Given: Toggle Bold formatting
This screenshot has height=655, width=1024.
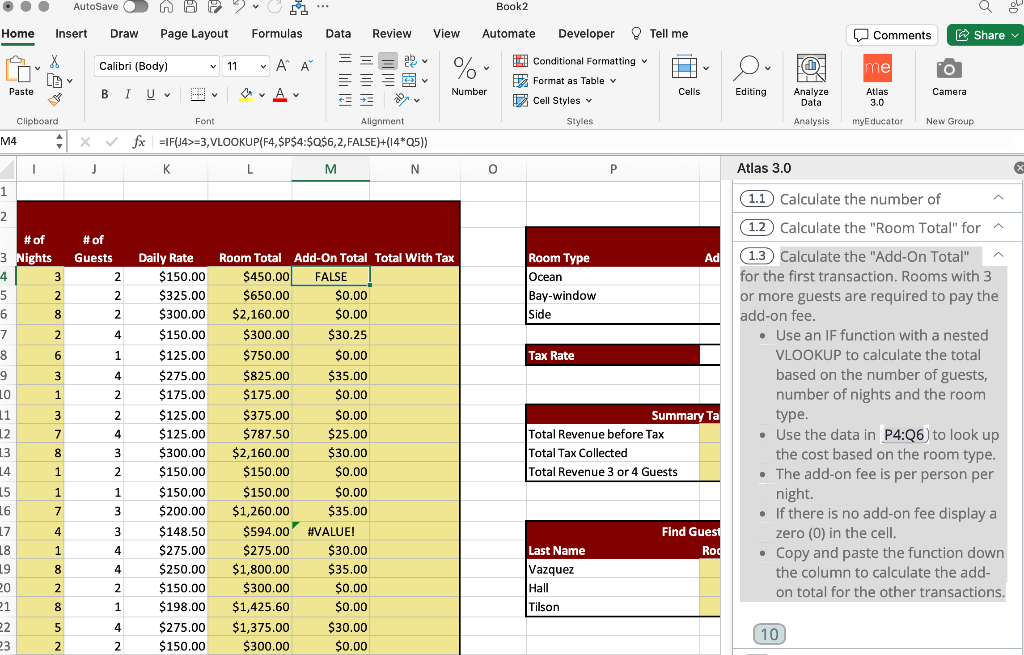Looking at the screenshot, I should point(105,95).
